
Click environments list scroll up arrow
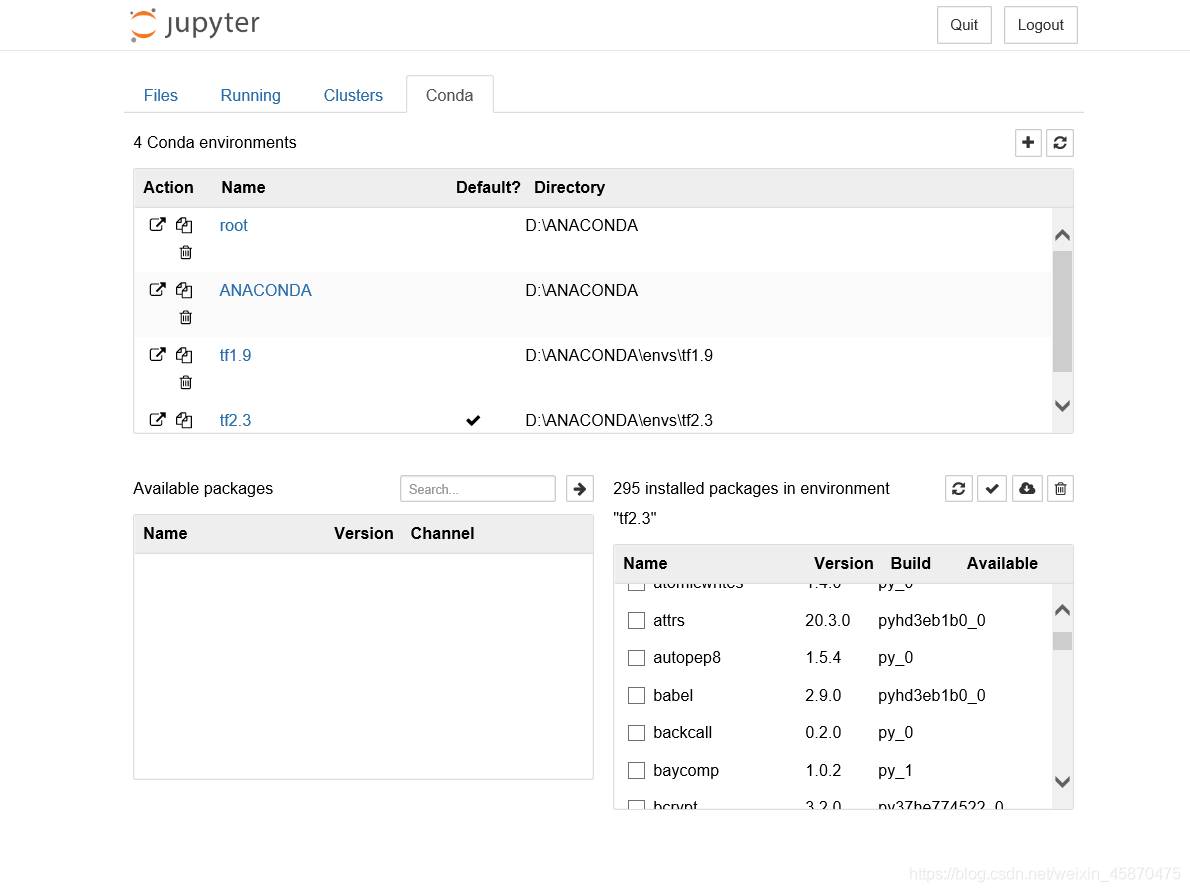pos(1062,235)
